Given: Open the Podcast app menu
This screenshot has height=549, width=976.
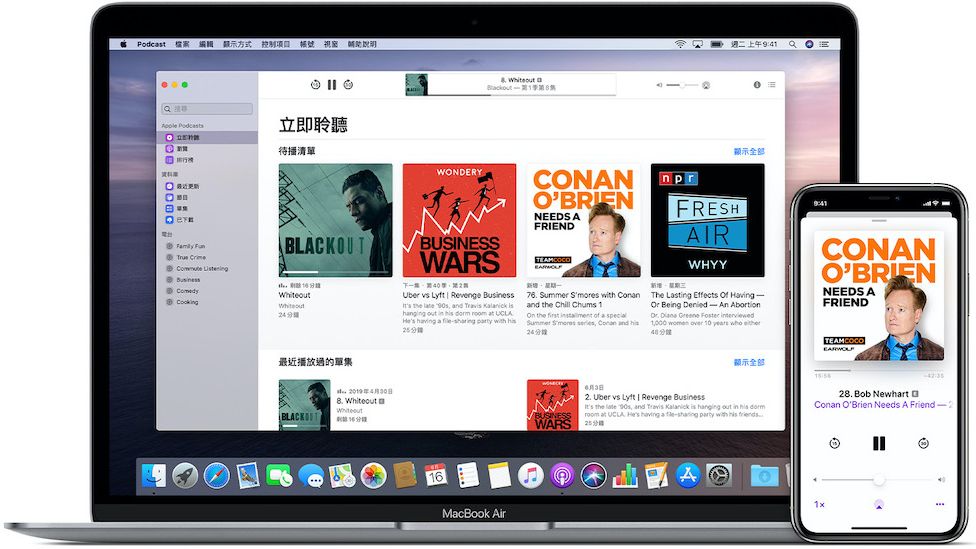Looking at the screenshot, I should coord(151,44).
